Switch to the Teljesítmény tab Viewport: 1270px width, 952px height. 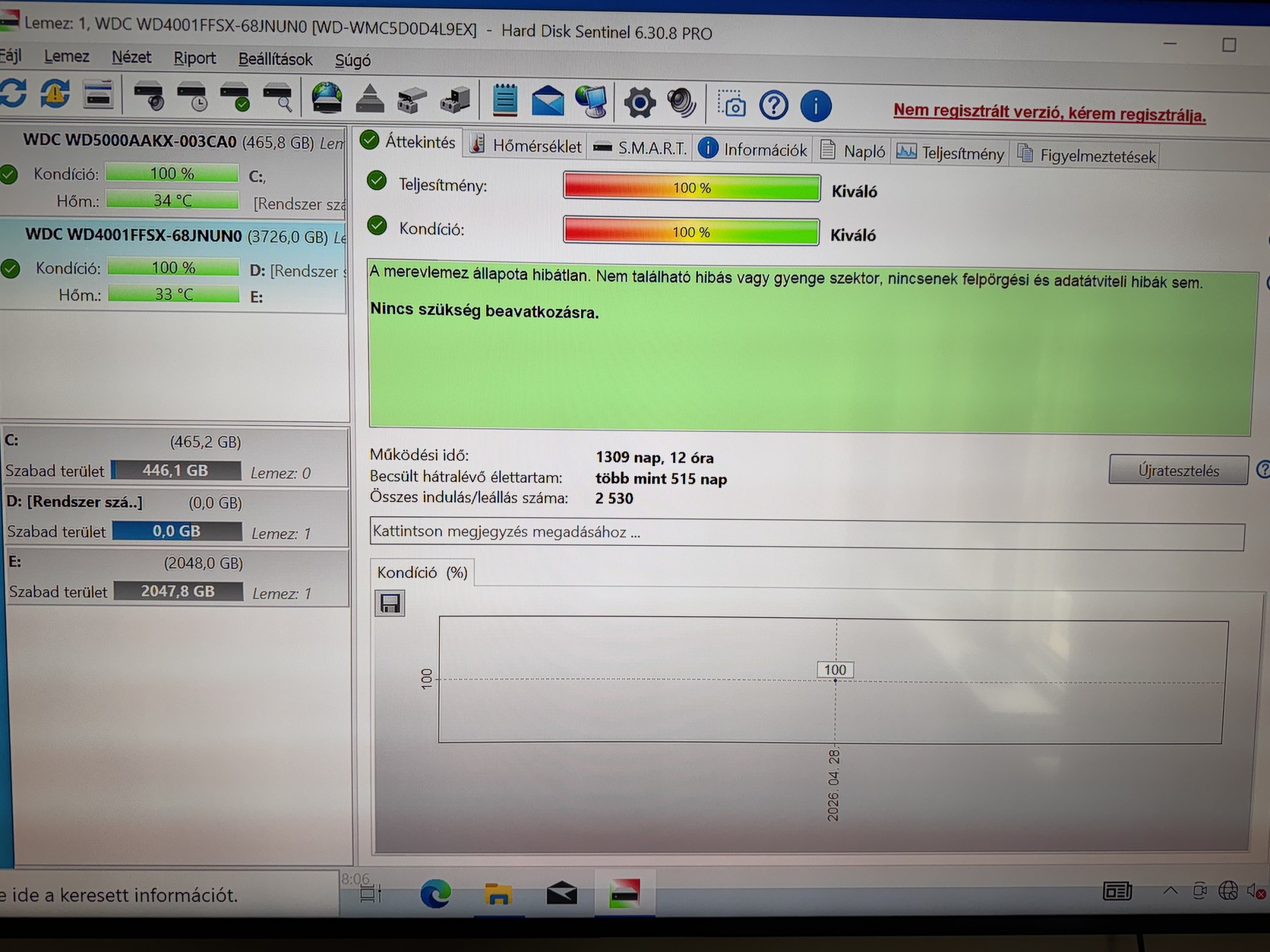tap(950, 153)
